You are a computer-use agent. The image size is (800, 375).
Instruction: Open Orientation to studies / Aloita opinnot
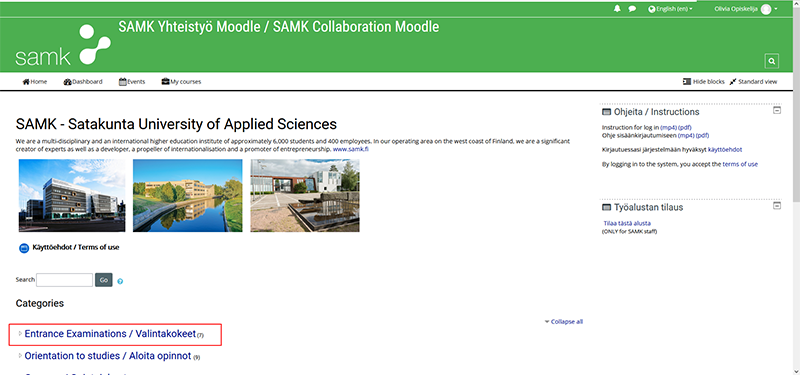click(x=108, y=356)
